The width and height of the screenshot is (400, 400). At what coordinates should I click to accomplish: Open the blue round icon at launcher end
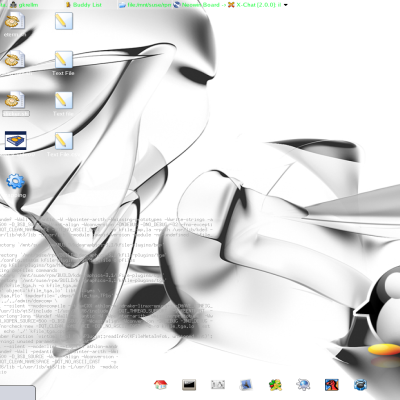coord(360,385)
